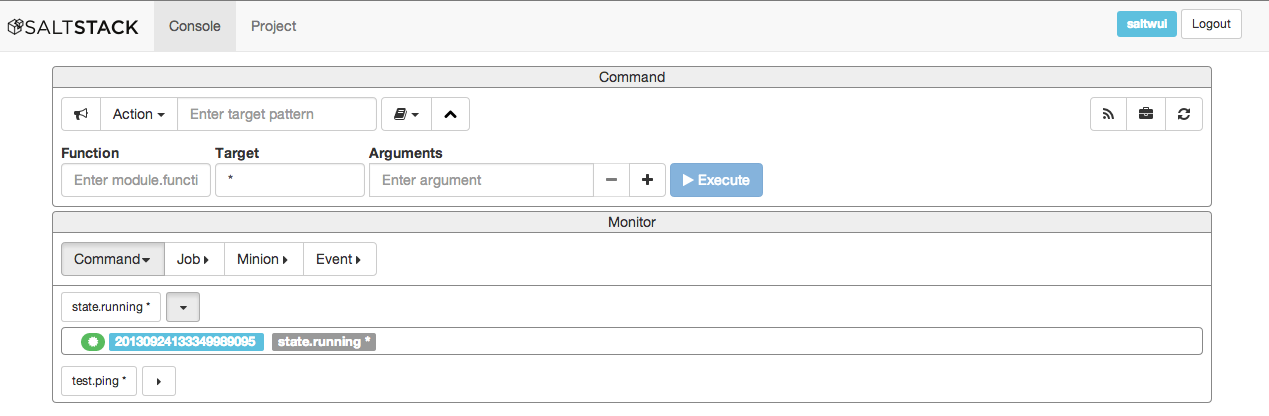Click the Monitor panel header
The height and width of the screenshot is (416, 1269).
tap(632, 222)
